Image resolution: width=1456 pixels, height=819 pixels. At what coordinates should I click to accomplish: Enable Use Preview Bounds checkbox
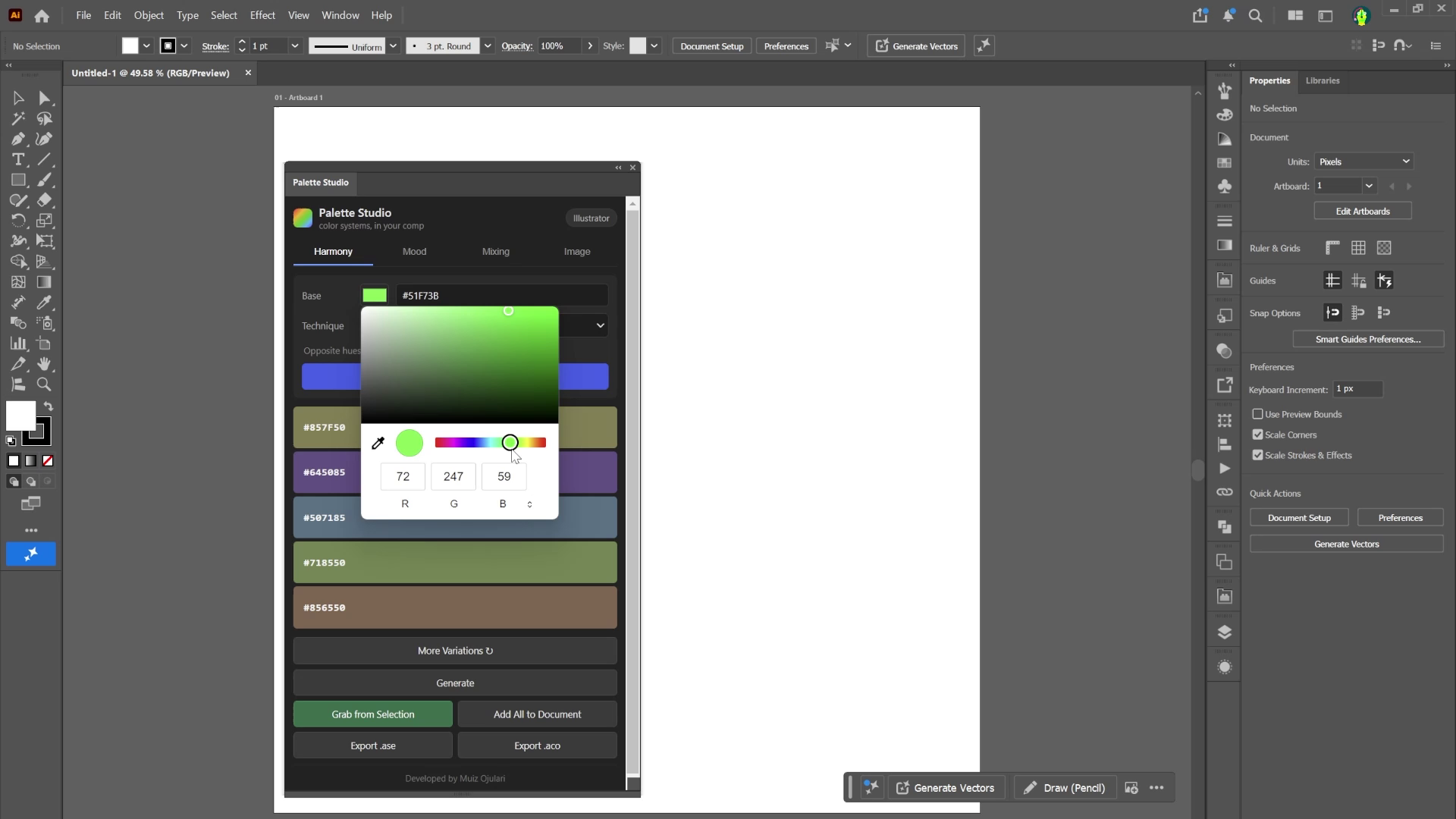[x=1258, y=414]
